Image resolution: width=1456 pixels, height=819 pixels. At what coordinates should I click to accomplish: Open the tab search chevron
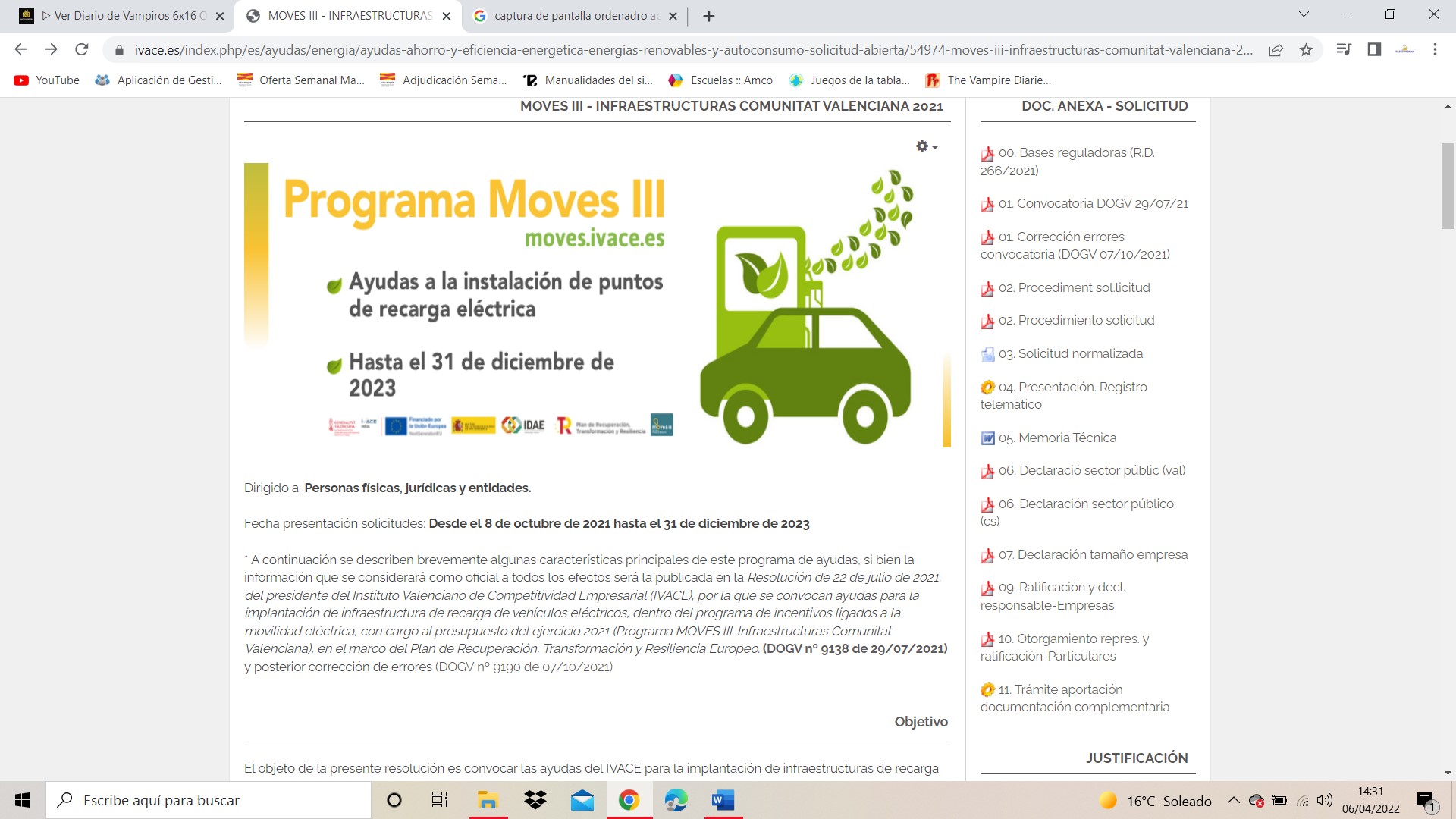[1304, 14]
